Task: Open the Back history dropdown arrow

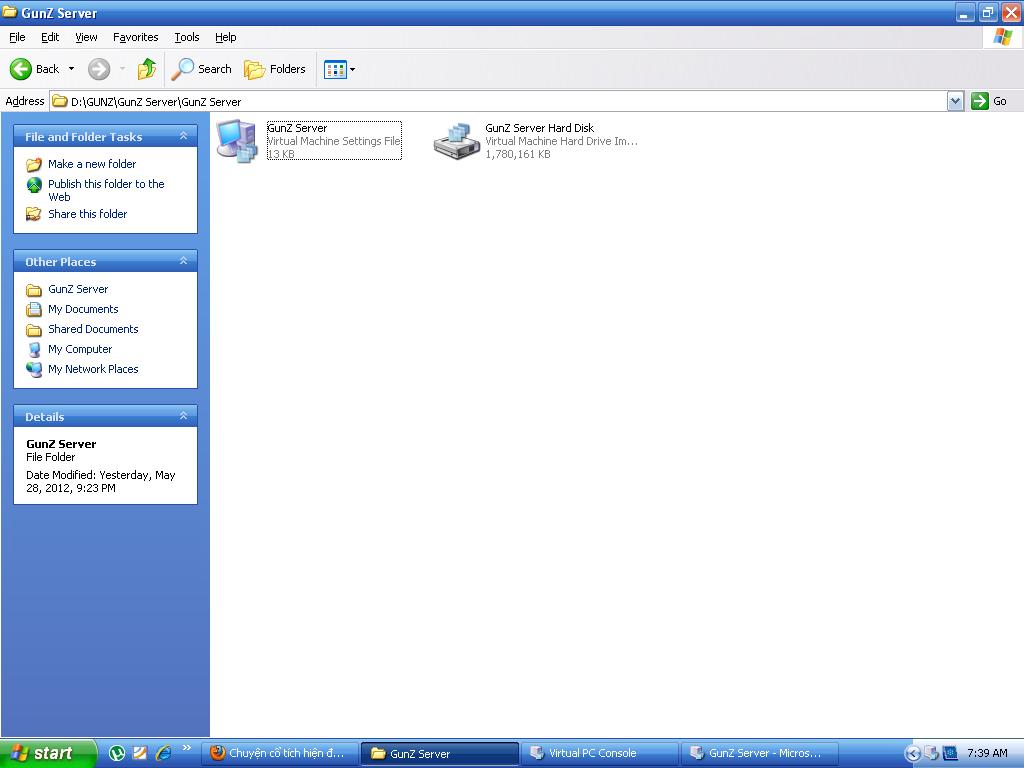Action: pos(71,69)
